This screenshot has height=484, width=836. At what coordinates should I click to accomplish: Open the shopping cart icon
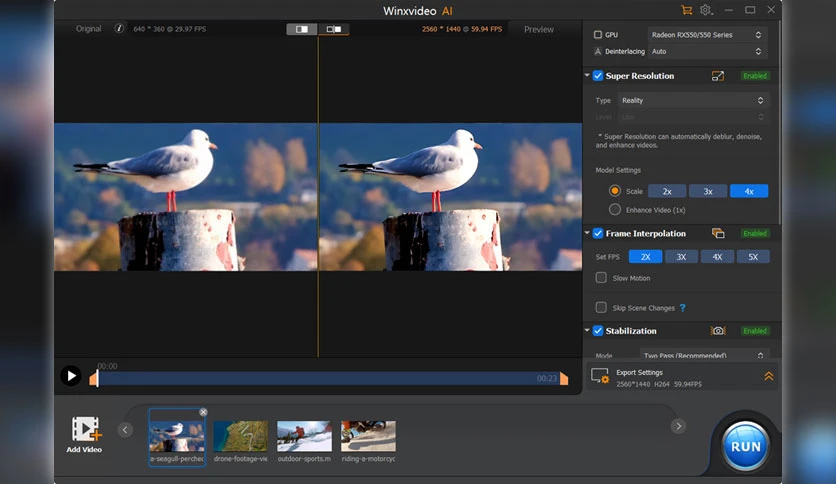[x=686, y=10]
